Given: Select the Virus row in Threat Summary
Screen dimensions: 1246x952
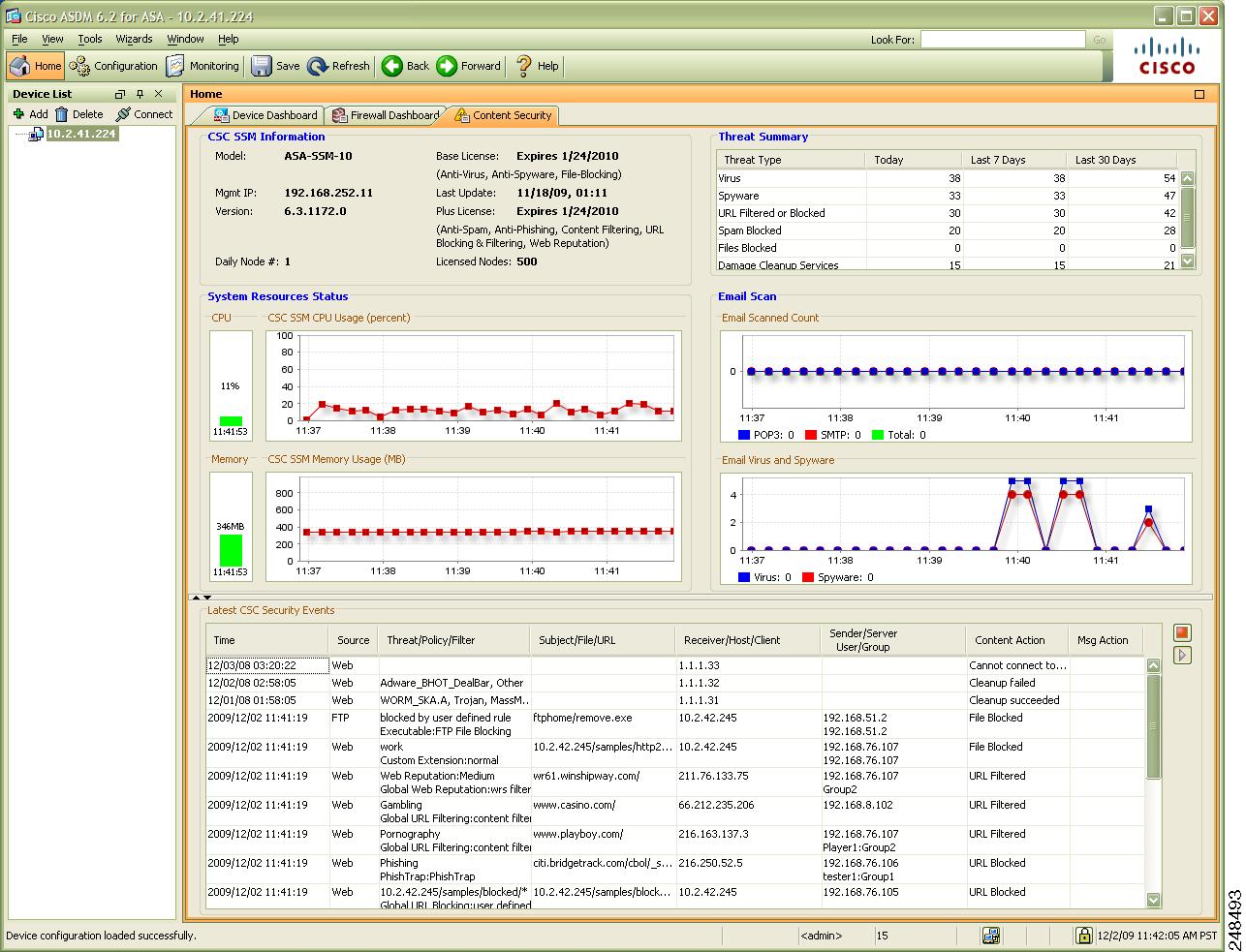Looking at the screenshot, I should (948, 178).
